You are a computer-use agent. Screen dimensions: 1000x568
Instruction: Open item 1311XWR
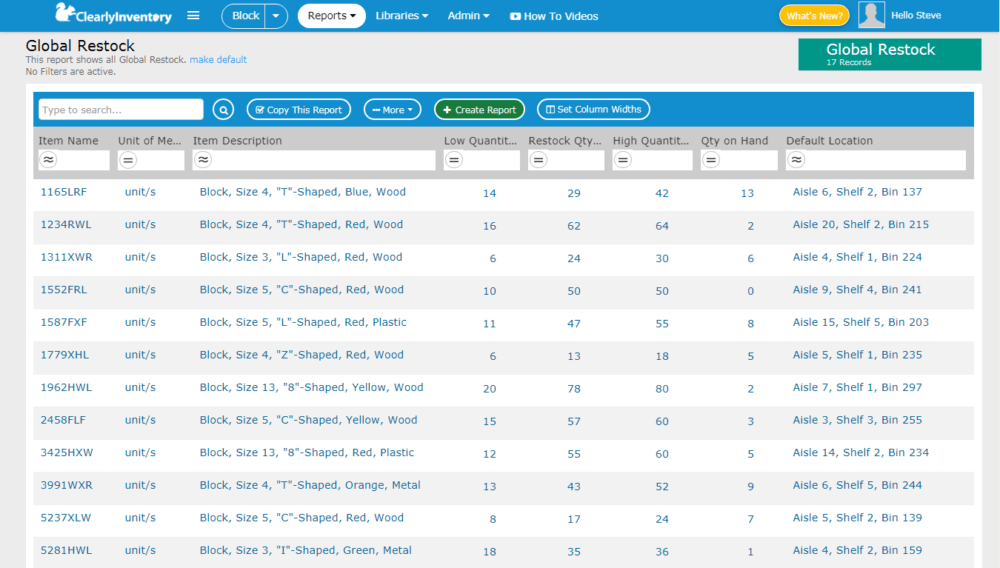pyautogui.click(x=66, y=257)
